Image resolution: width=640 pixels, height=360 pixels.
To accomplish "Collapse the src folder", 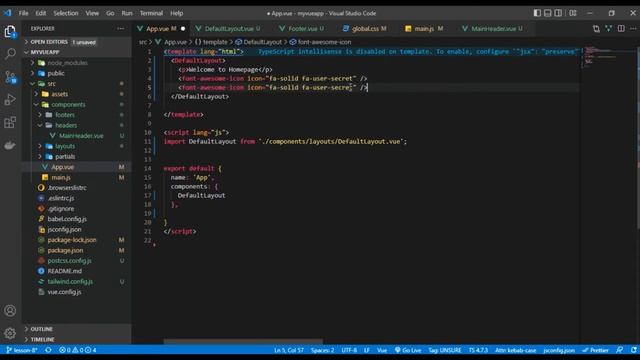I will pyautogui.click(x=77, y=84).
